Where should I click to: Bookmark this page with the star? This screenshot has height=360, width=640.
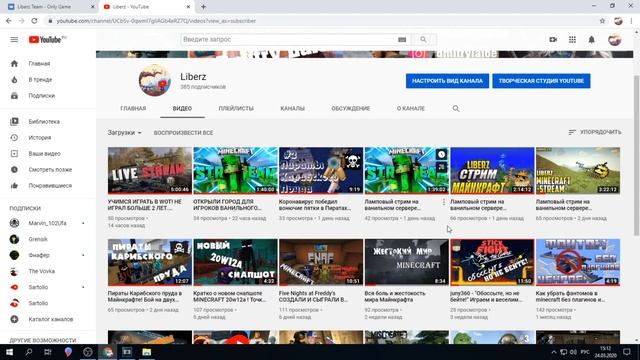[602, 21]
